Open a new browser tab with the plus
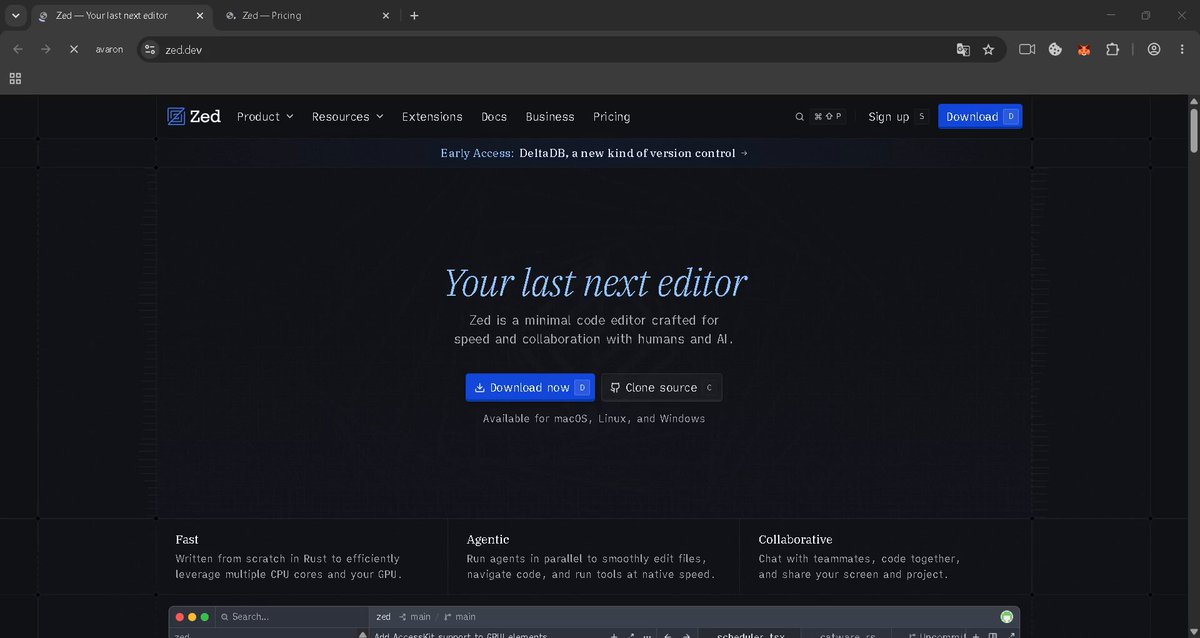This screenshot has height=638, width=1200. click(415, 16)
